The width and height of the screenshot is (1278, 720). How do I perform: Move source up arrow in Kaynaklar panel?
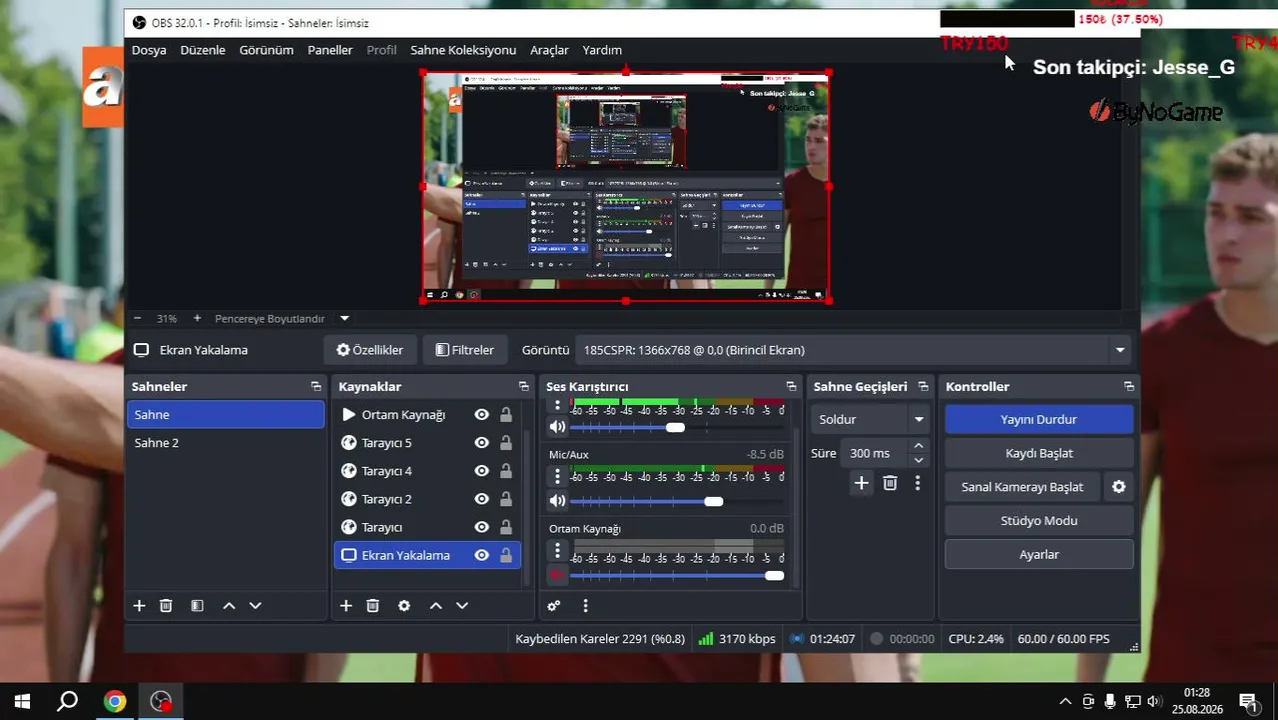436,606
